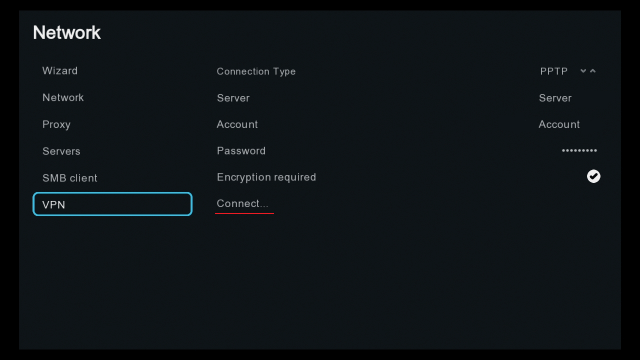Edit the masked Password field
Screen dimensions: 640x360
(579, 151)
